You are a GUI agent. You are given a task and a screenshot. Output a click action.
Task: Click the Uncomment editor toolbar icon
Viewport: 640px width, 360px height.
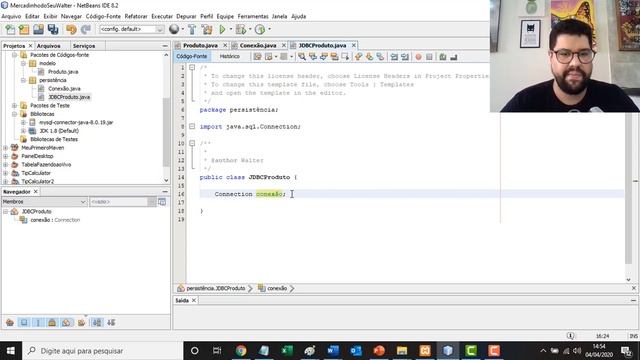click(453, 57)
